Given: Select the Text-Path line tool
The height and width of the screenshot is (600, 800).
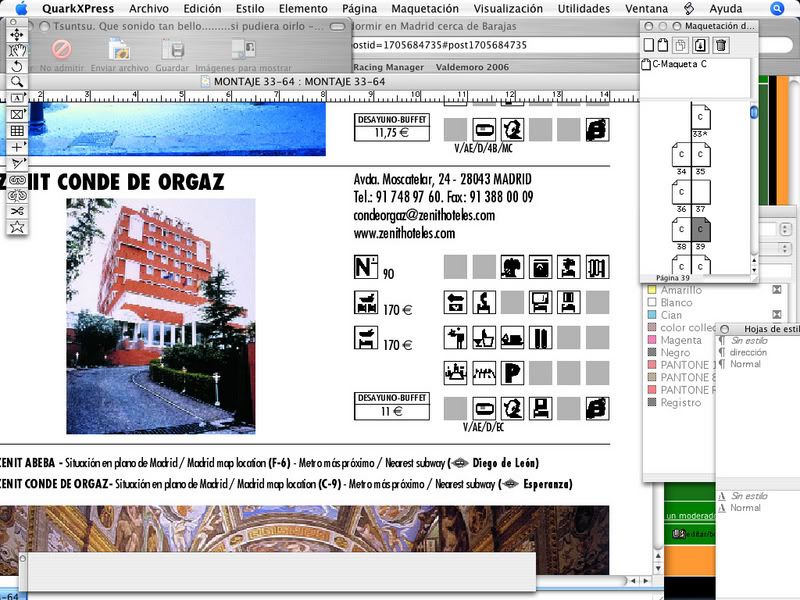Looking at the screenshot, I should [17, 163].
